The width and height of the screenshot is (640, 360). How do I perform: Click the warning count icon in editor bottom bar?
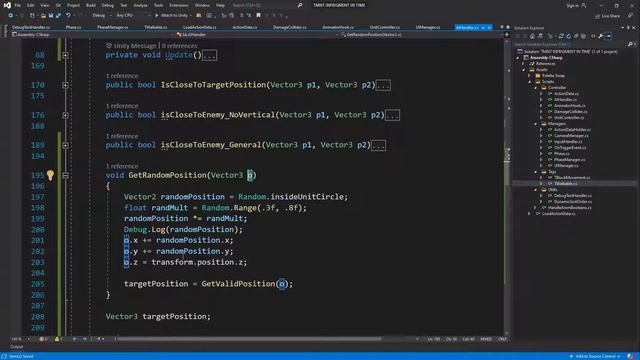click(58, 339)
